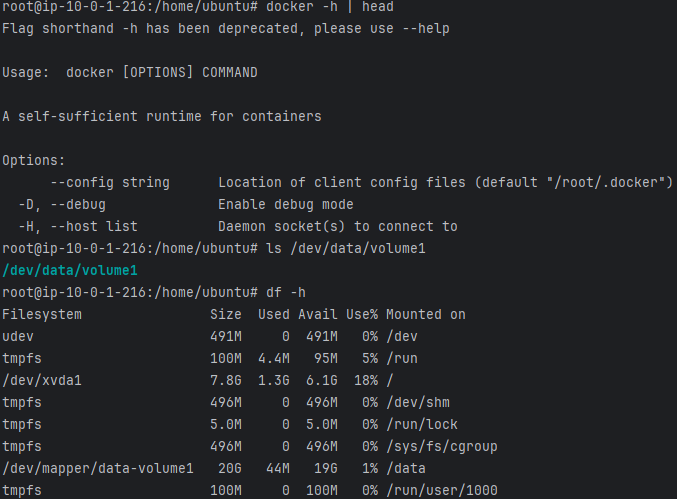Click the 'Options:' heading line
This screenshot has height=499, width=677.
(34, 161)
